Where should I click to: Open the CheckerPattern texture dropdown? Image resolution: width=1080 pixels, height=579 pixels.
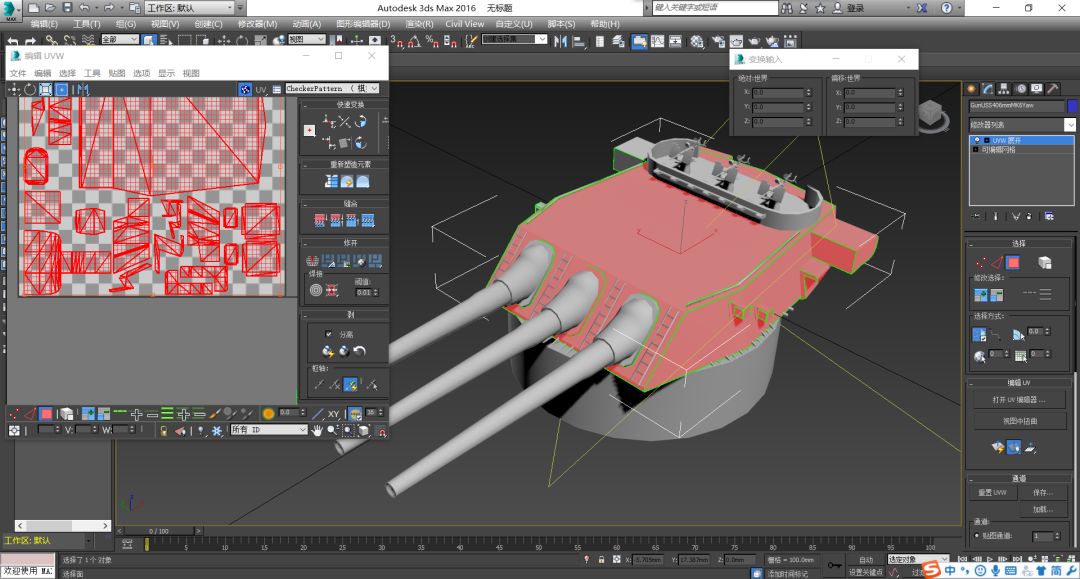(330, 89)
